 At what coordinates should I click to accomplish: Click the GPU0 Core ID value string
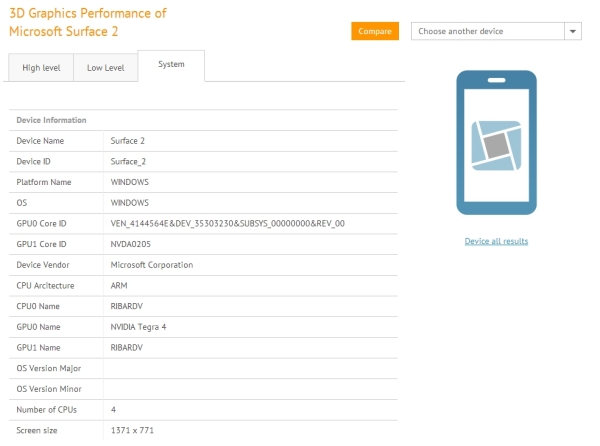[227, 223]
